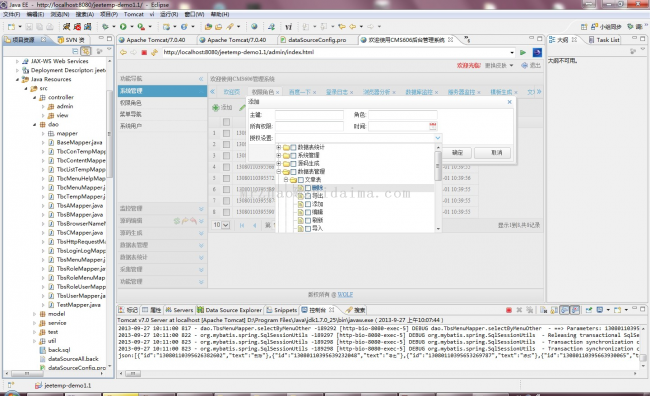The width and height of the screenshot is (650, 396).
Task: Click the calendar icon in the 时间 field
Action: [x=433, y=126]
